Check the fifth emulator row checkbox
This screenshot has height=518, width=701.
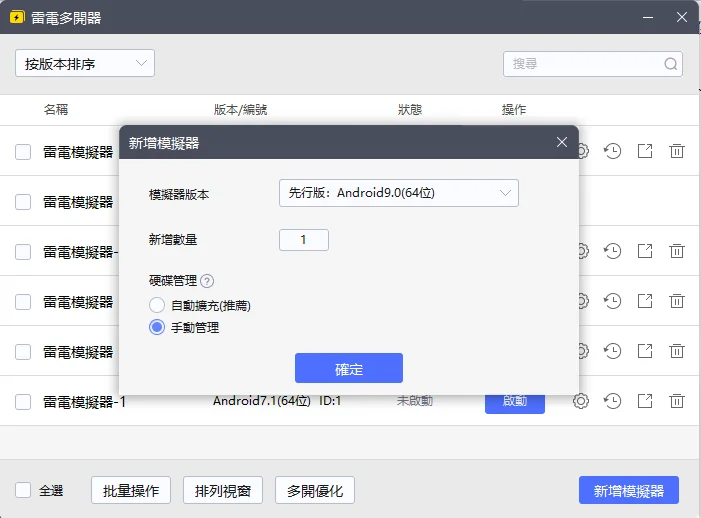23,352
